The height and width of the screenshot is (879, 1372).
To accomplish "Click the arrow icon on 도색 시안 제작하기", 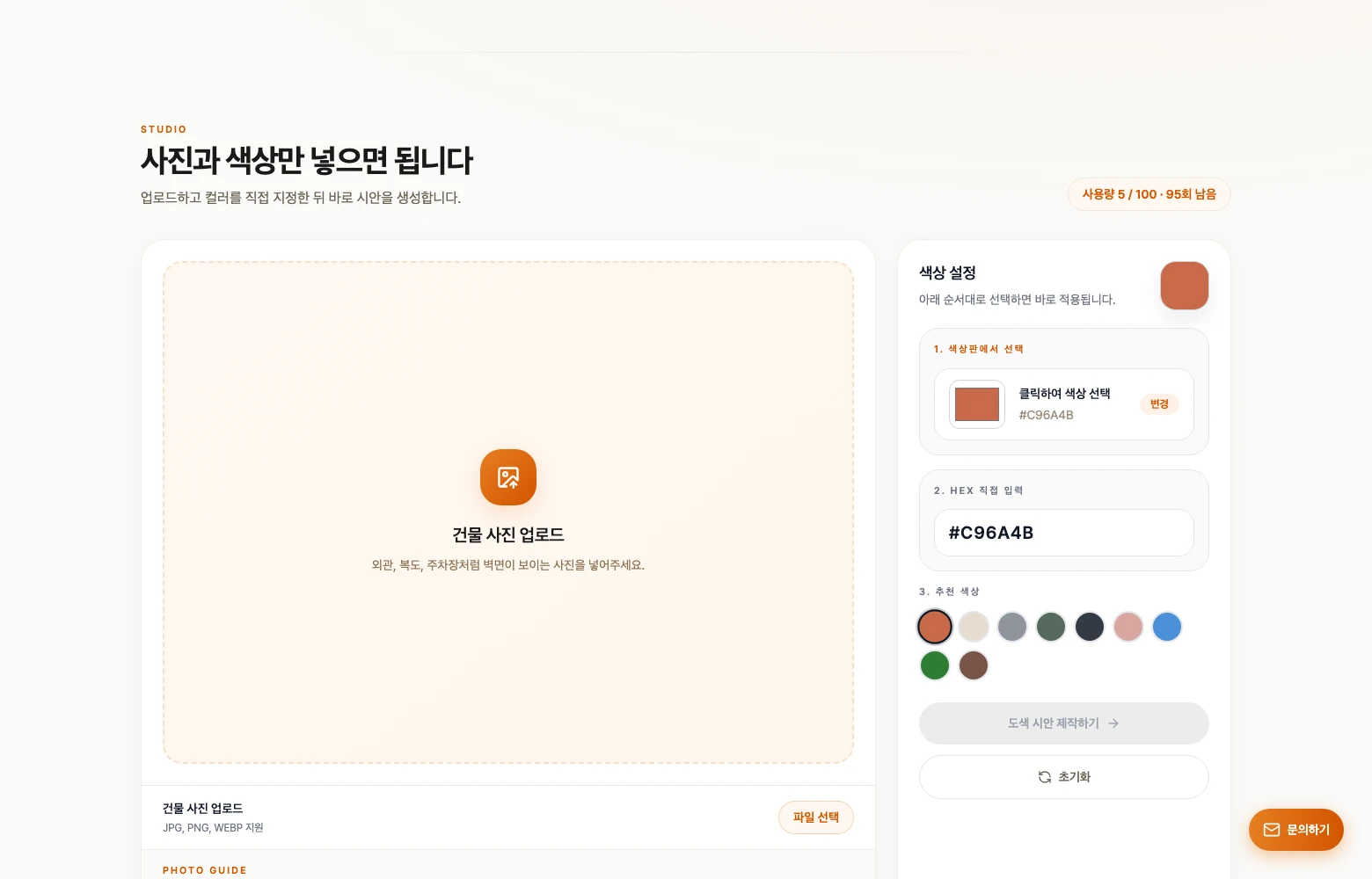I will click(x=1113, y=723).
